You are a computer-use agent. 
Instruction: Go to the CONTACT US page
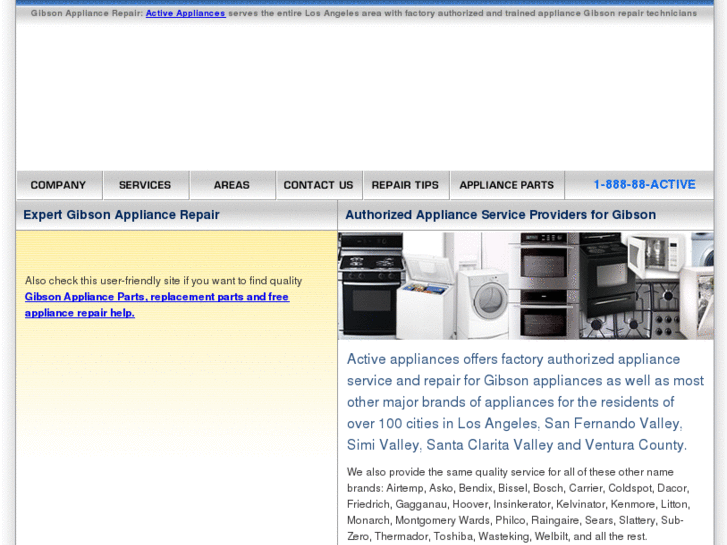(319, 185)
